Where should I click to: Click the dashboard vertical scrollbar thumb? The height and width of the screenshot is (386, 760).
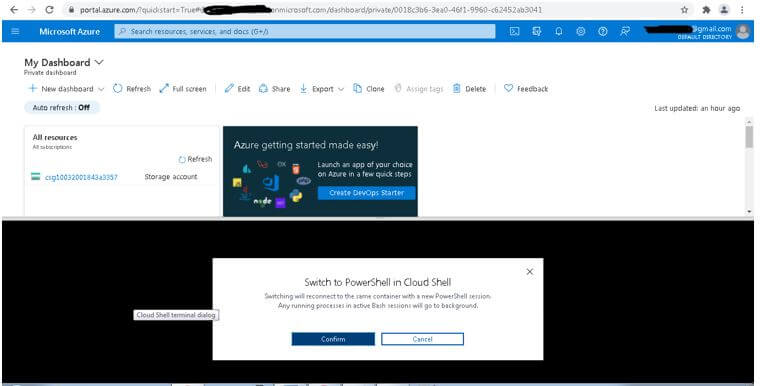coord(749,137)
